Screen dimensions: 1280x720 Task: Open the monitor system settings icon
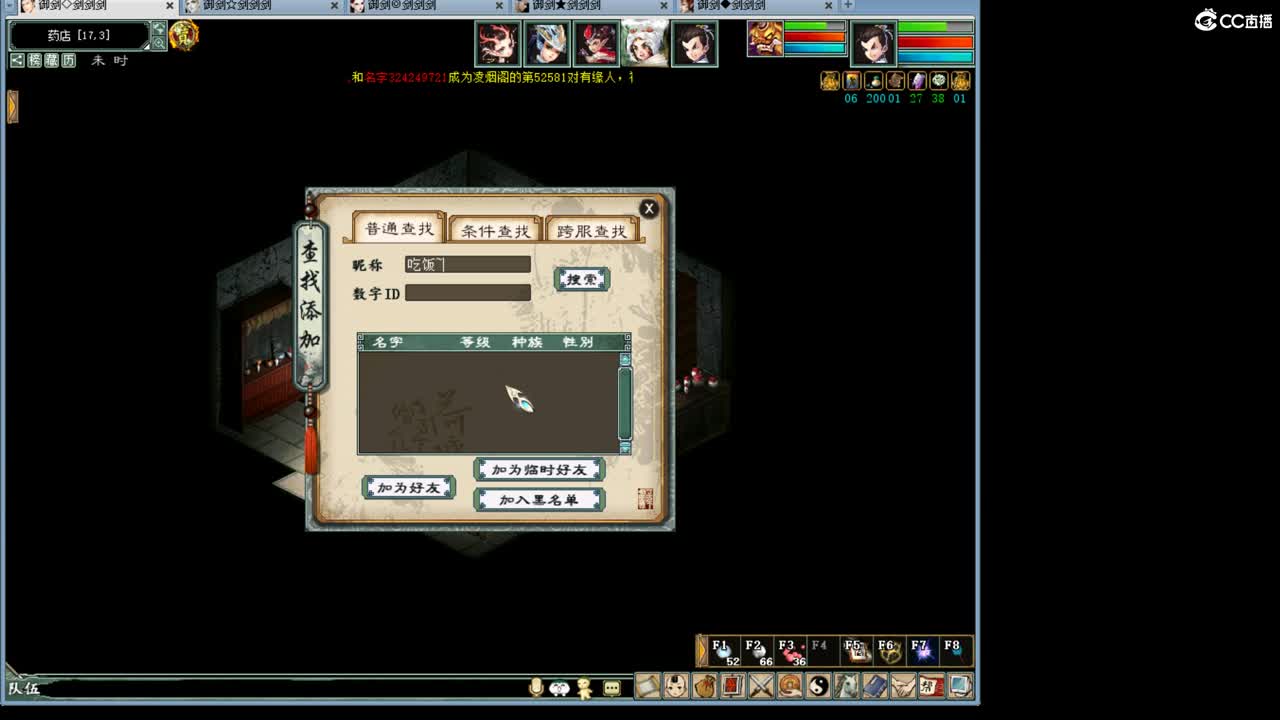pyautogui.click(x=960, y=687)
